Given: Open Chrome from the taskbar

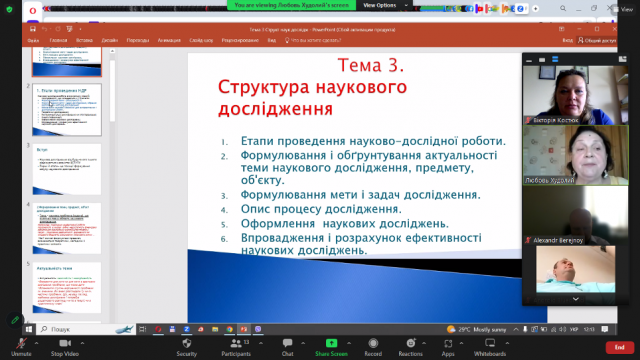Looking at the screenshot, I should coord(229,329).
